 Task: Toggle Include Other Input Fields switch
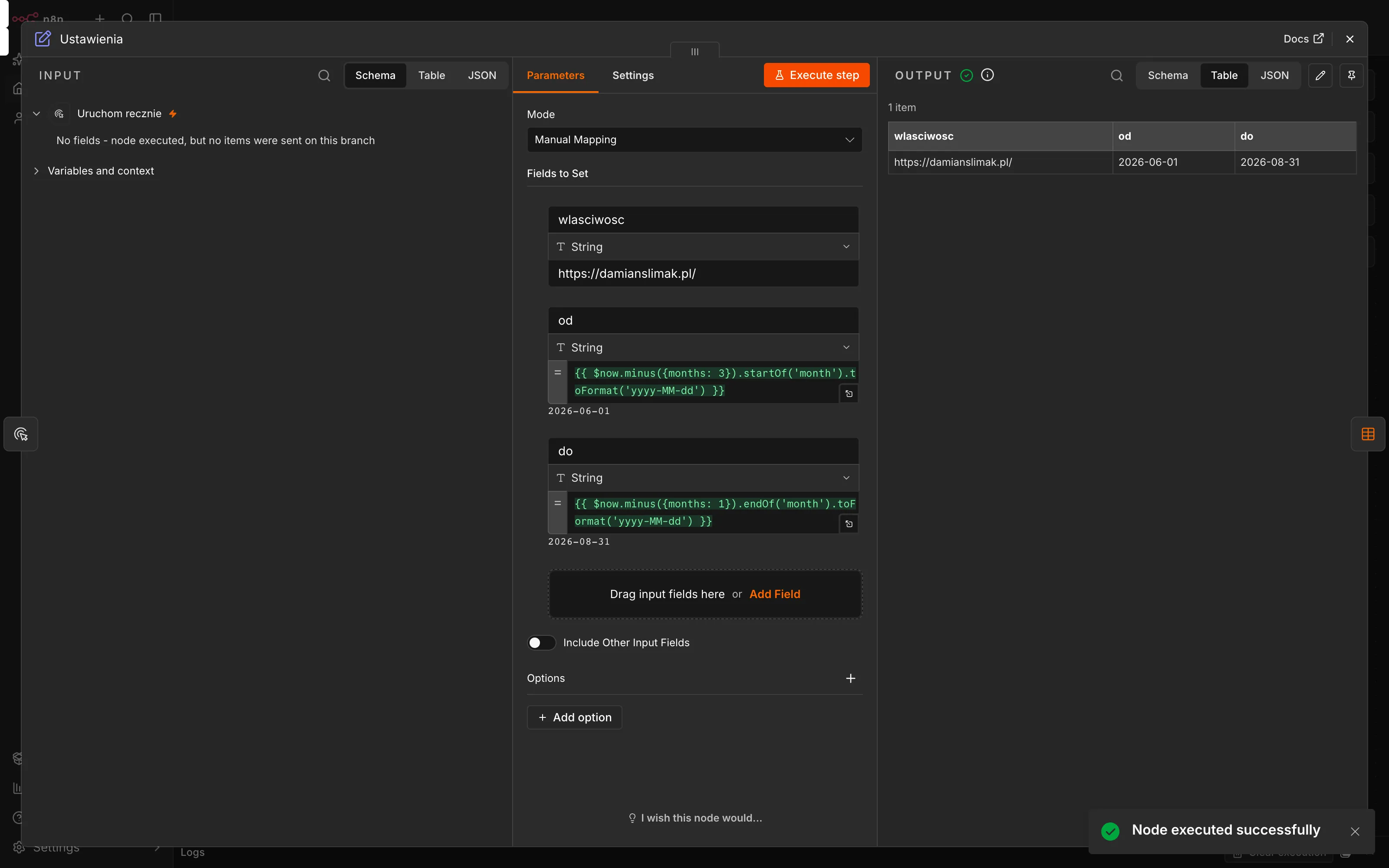[541, 642]
